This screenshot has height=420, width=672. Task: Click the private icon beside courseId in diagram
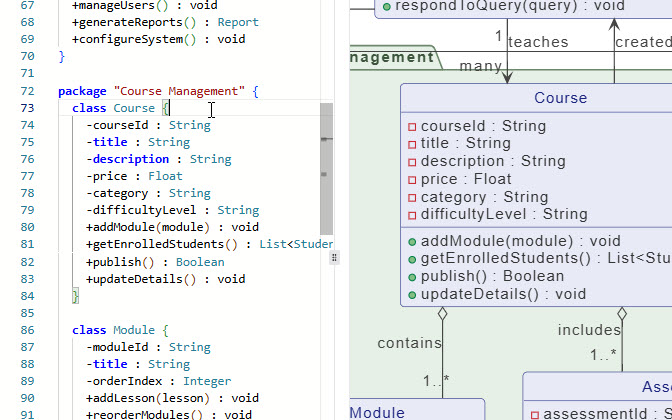tap(412, 127)
